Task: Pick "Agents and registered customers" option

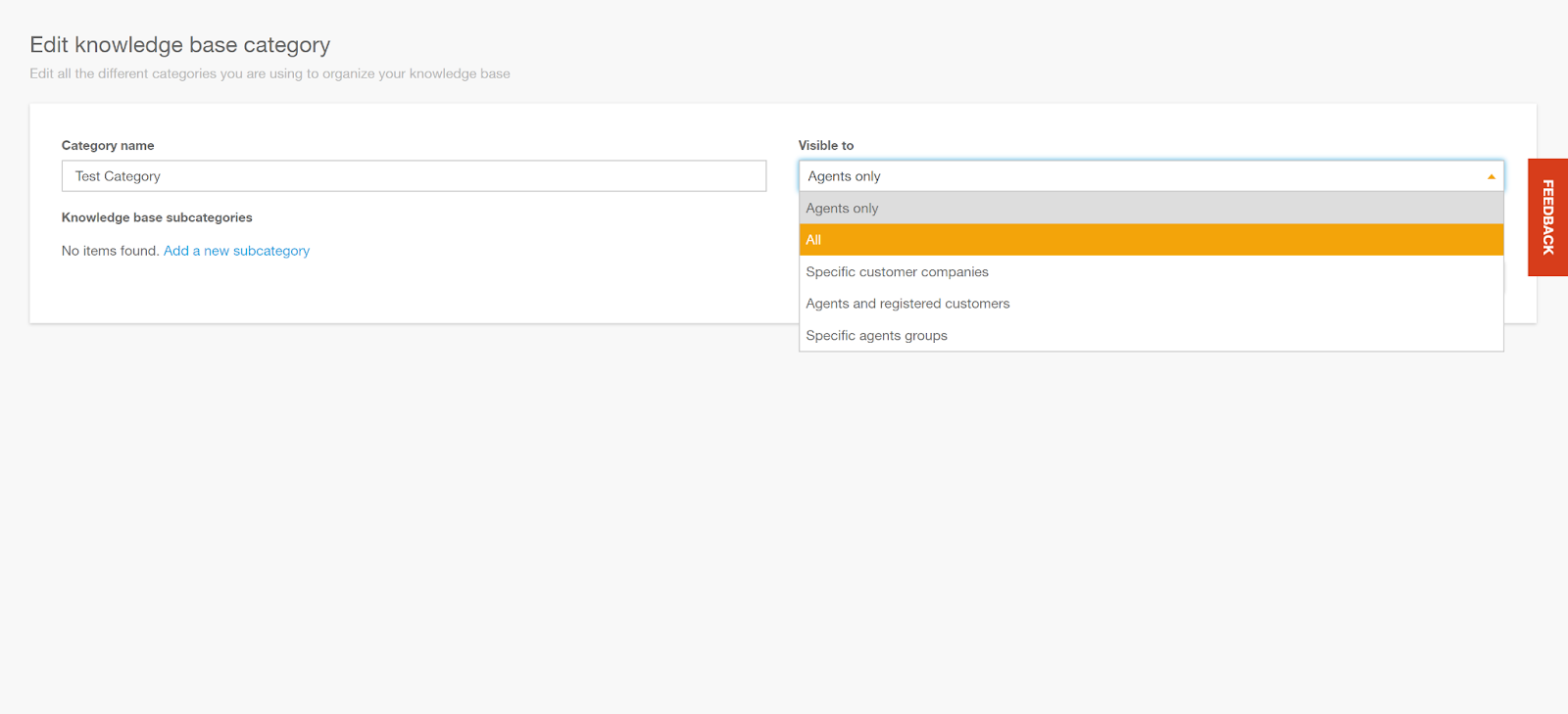Action: (907, 304)
